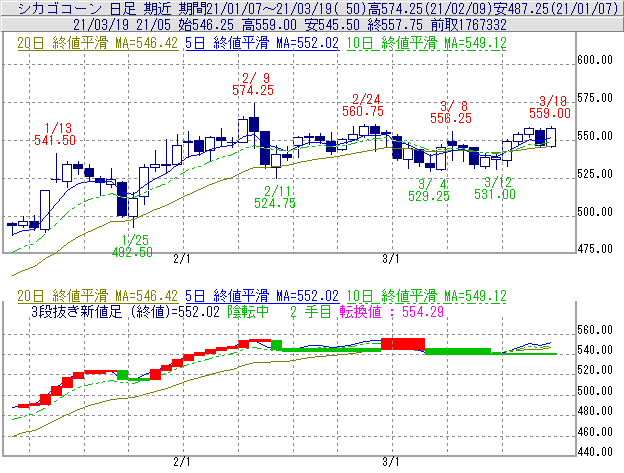
Task: Click the 1/25 492.50 low label
Action: pyautogui.click(x=133, y=246)
